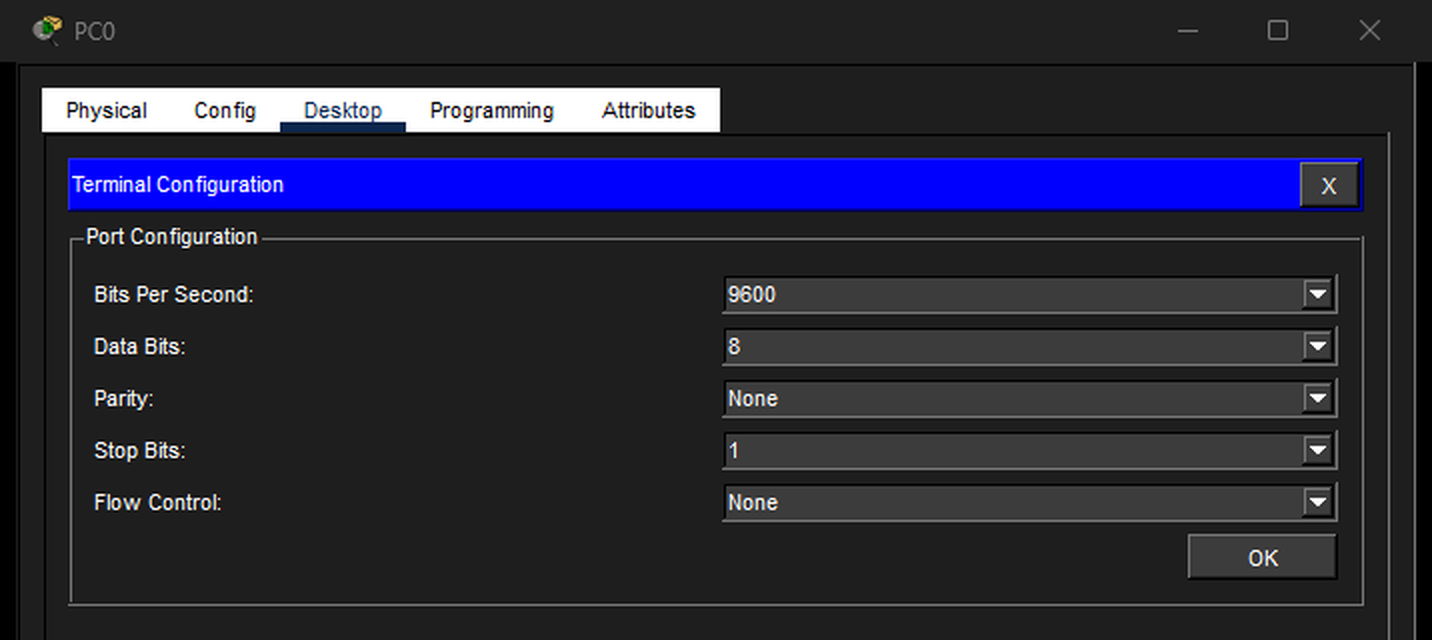Switch to the Programming tab
This screenshot has width=1432, height=640.
click(x=491, y=110)
